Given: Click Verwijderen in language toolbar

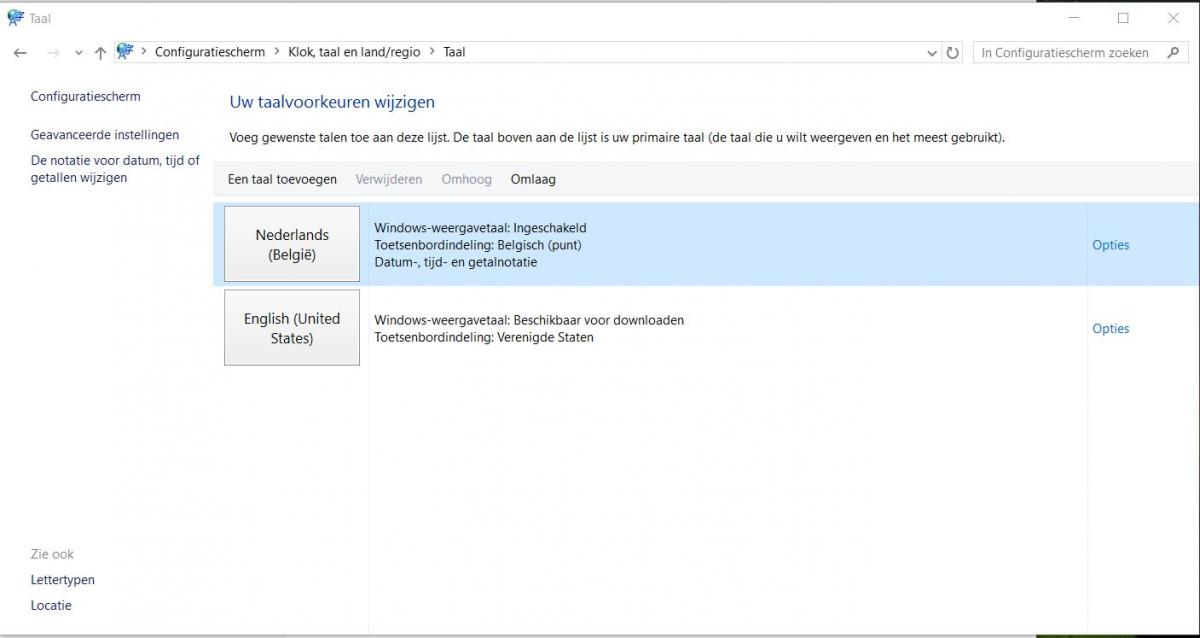Looking at the screenshot, I should (x=389, y=179).
